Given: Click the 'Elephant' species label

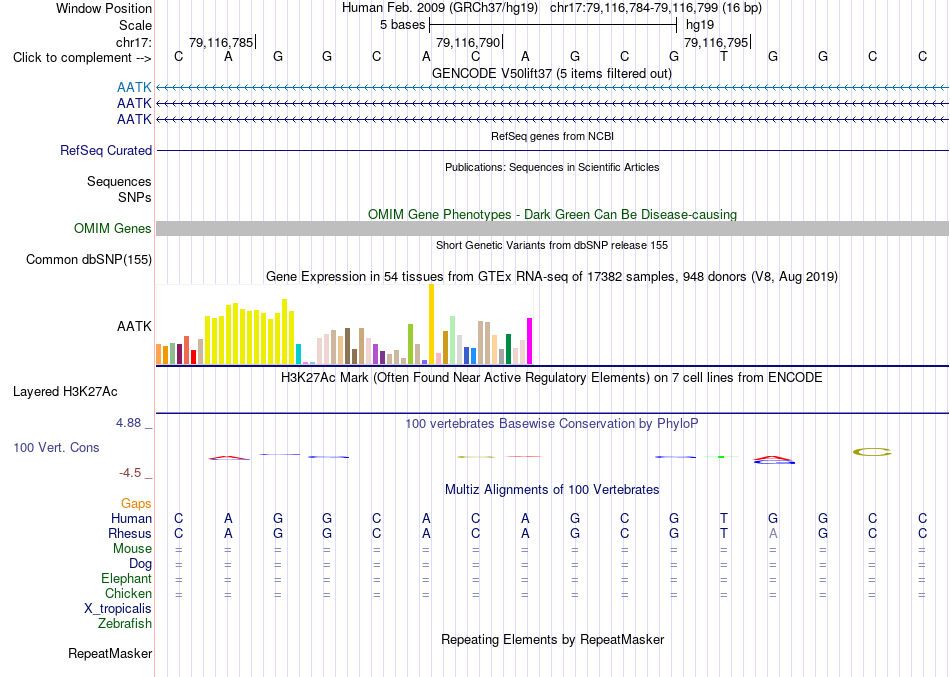Looking at the screenshot, I should pyautogui.click(x=126, y=579).
